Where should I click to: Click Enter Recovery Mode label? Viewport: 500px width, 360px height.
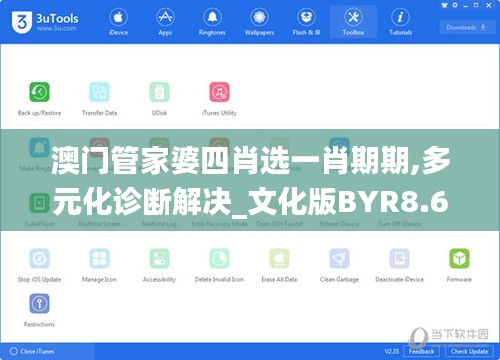[x=219, y=224]
